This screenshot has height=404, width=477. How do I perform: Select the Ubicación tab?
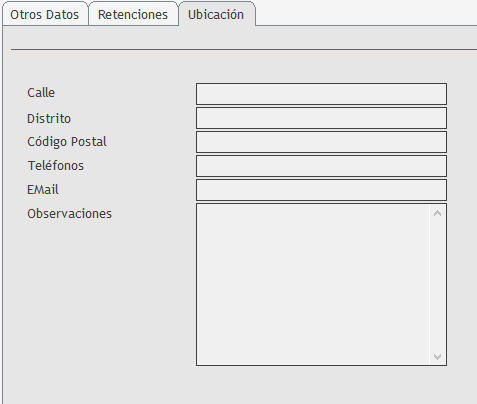(x=217, y=14)
